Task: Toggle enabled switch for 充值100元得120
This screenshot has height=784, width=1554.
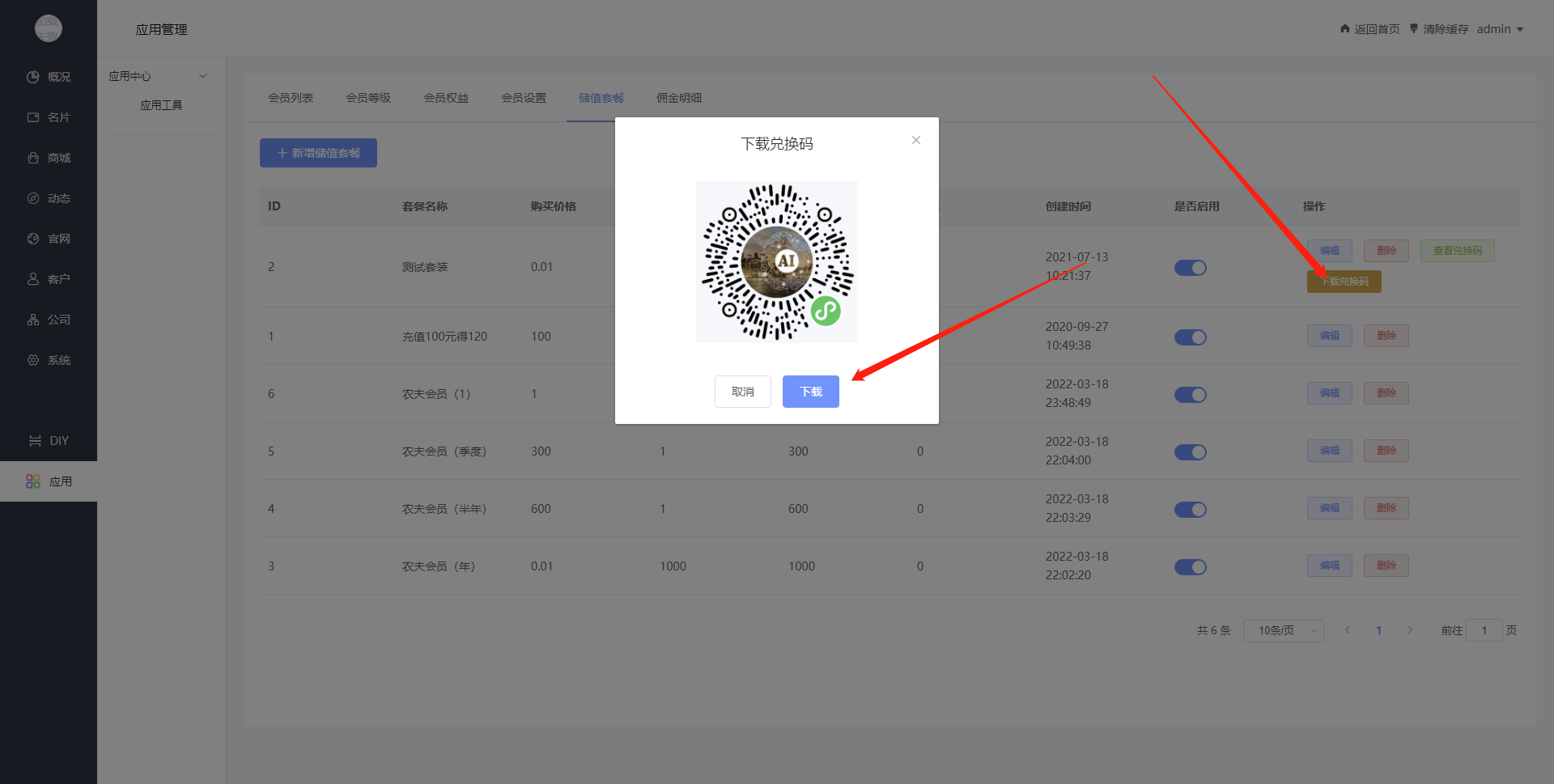Action: pyautogui.click(x=1191, y=337)
